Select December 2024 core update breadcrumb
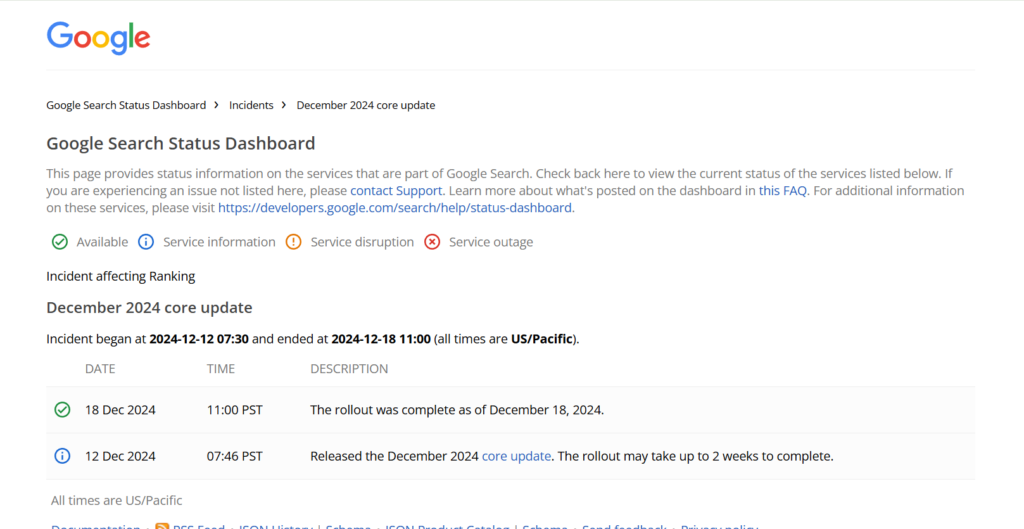 [366, 105]
